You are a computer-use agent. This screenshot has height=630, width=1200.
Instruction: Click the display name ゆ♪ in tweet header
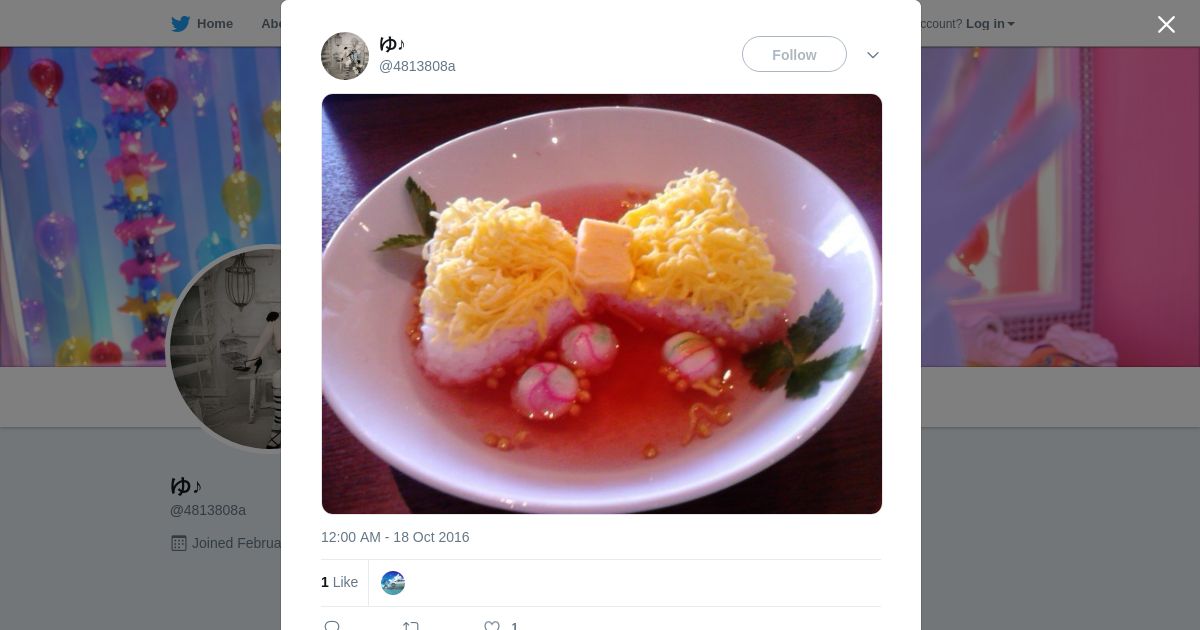tap(392, 44)
